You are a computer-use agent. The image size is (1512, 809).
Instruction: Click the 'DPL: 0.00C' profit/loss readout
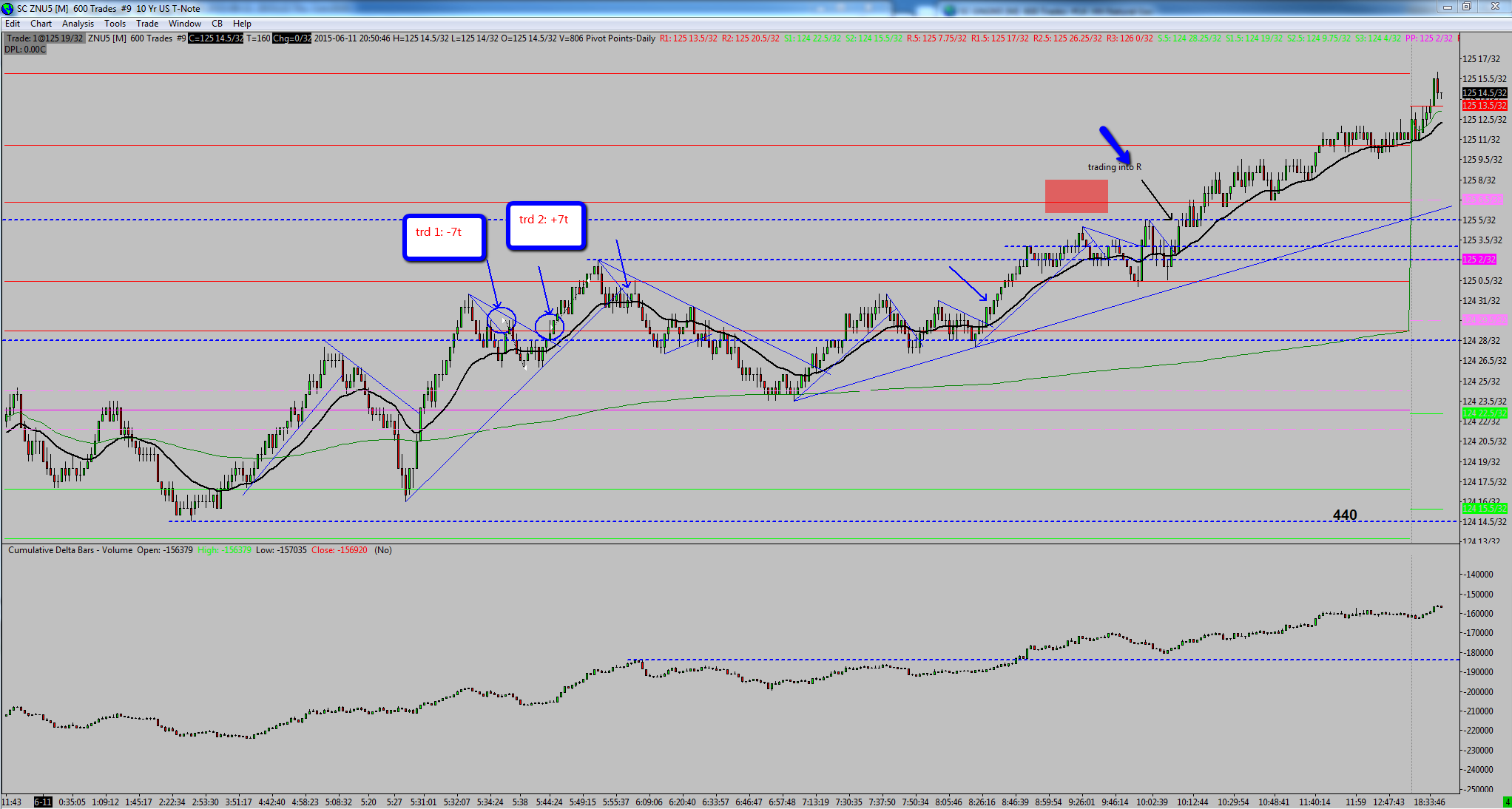(25, 50)
